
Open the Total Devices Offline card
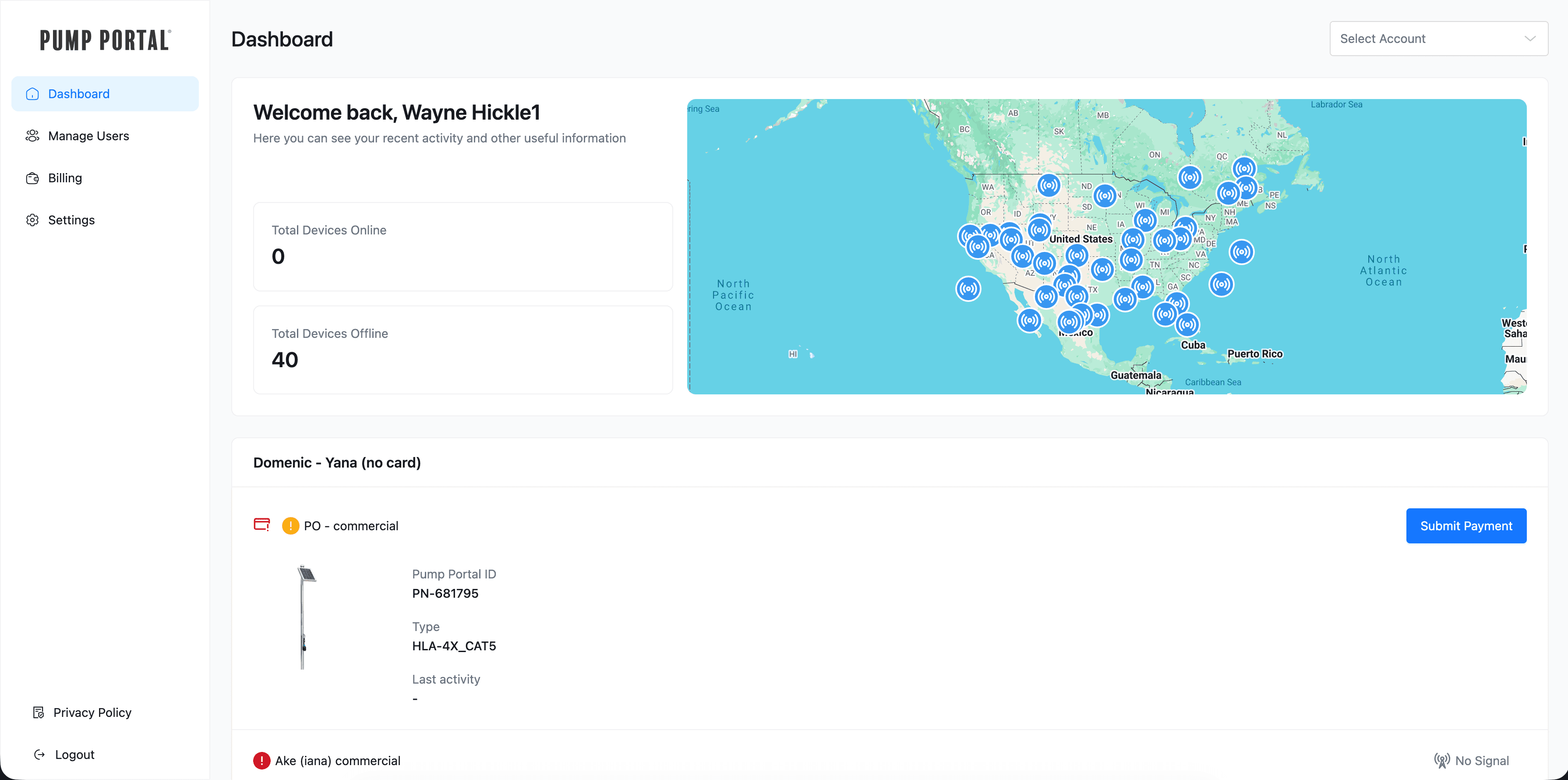463,350
